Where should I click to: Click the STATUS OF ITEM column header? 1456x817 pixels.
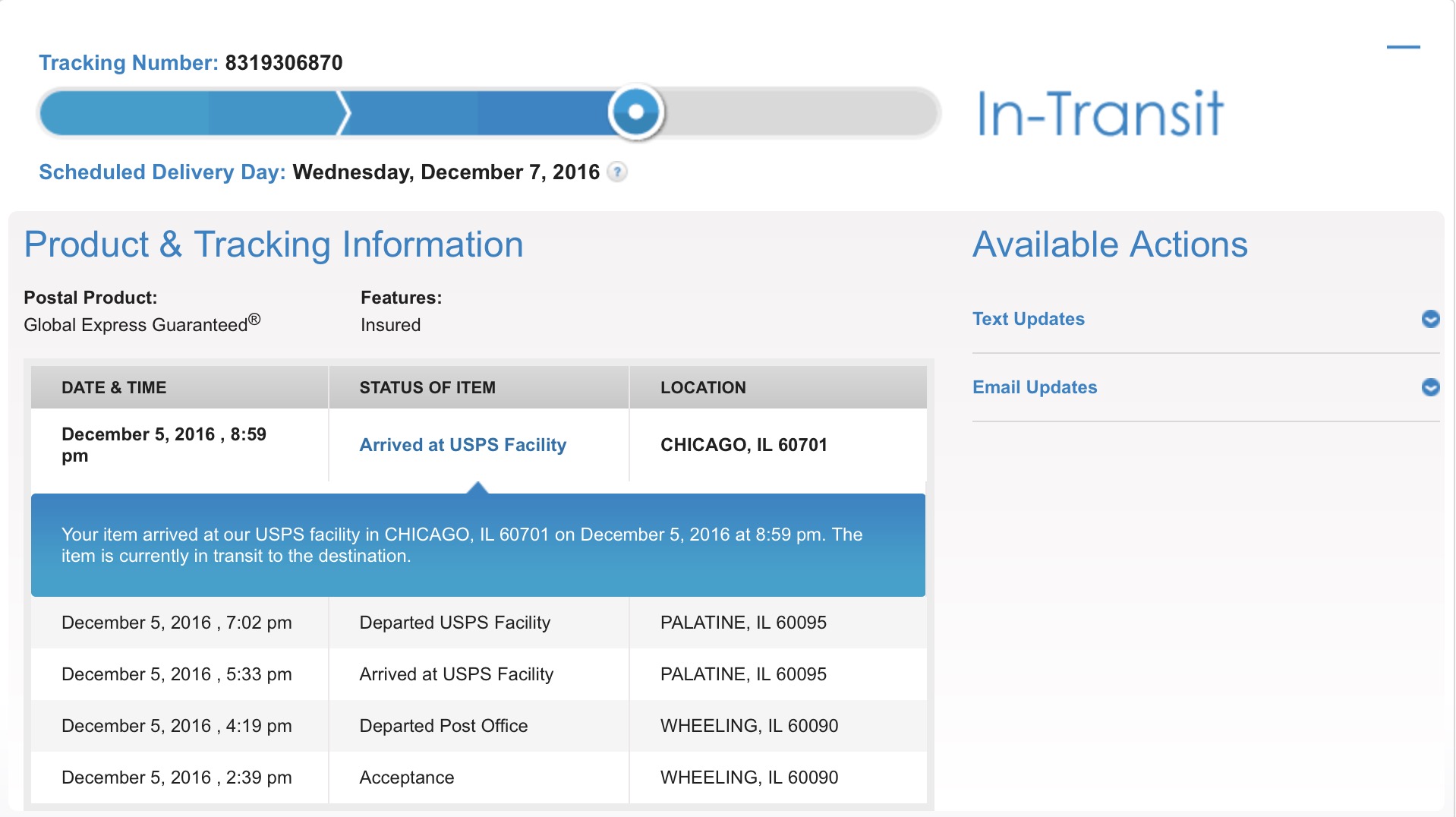coord(427,387)
